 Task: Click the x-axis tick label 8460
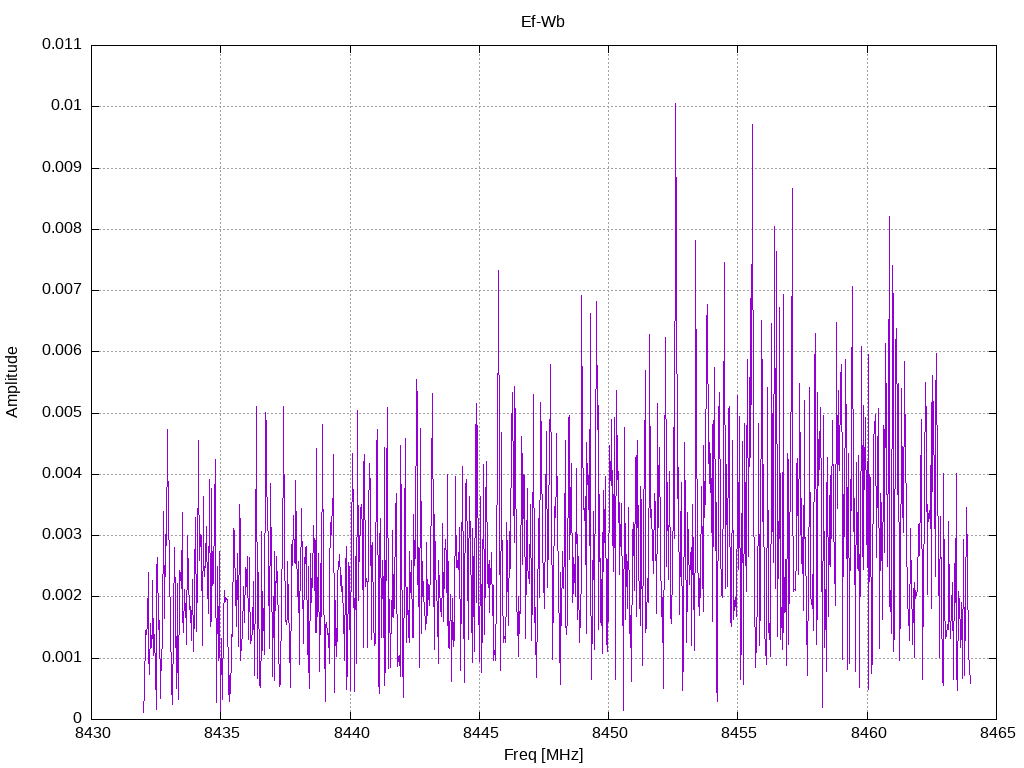pos(868,733)
